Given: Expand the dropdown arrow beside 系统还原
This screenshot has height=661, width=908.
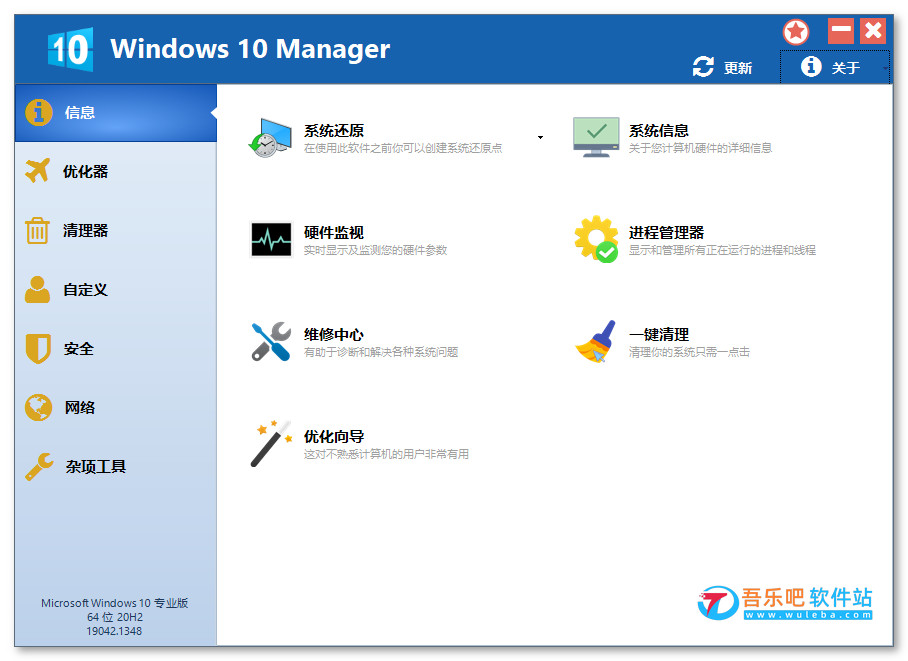Looking at the screenshot, I should (540, 138).
